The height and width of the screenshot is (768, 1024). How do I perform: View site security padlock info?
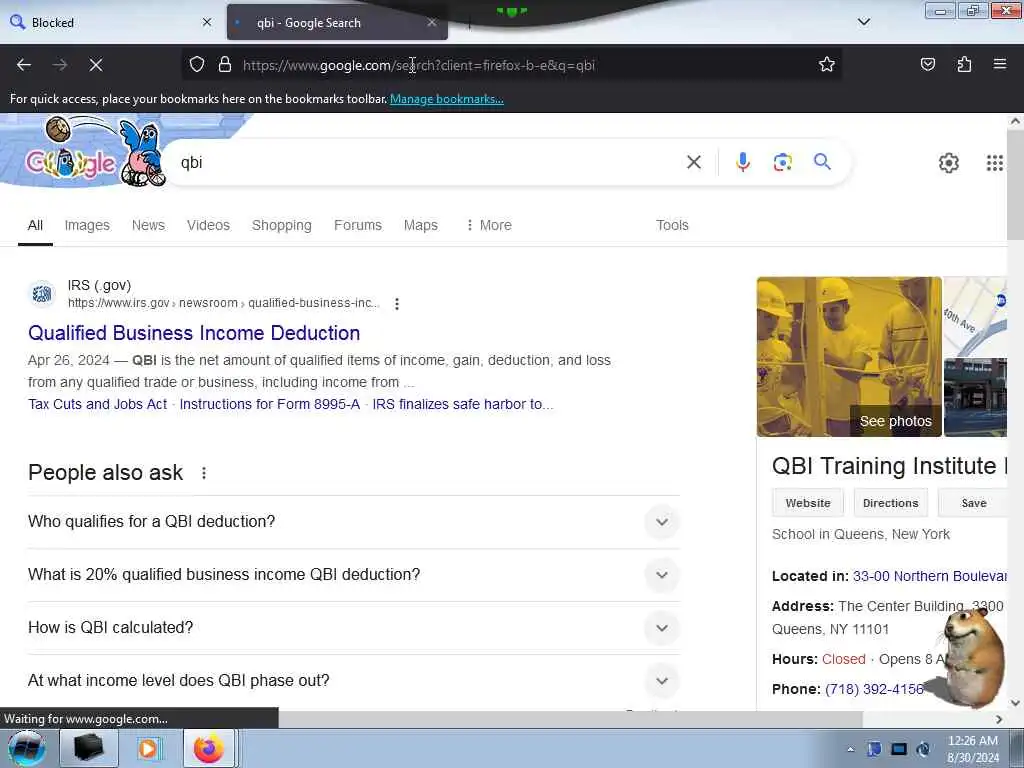pos(225,65)
